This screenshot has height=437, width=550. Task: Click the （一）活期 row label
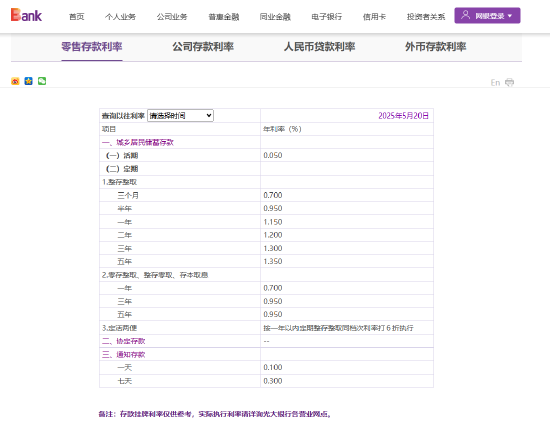(122, 156)
